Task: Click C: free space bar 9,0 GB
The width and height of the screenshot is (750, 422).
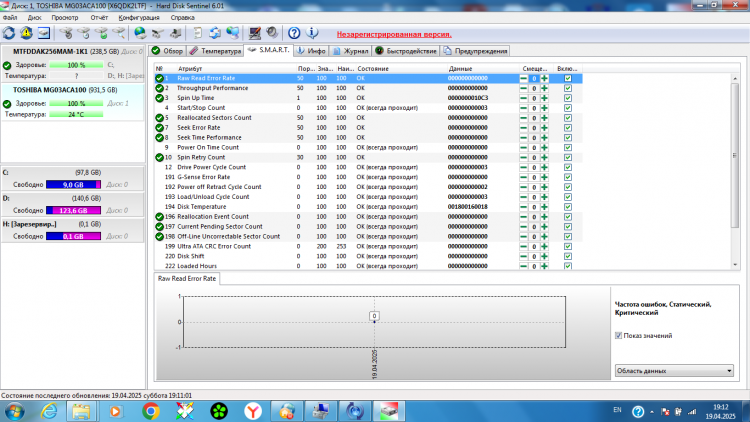Action: click(x=73, y=185)
